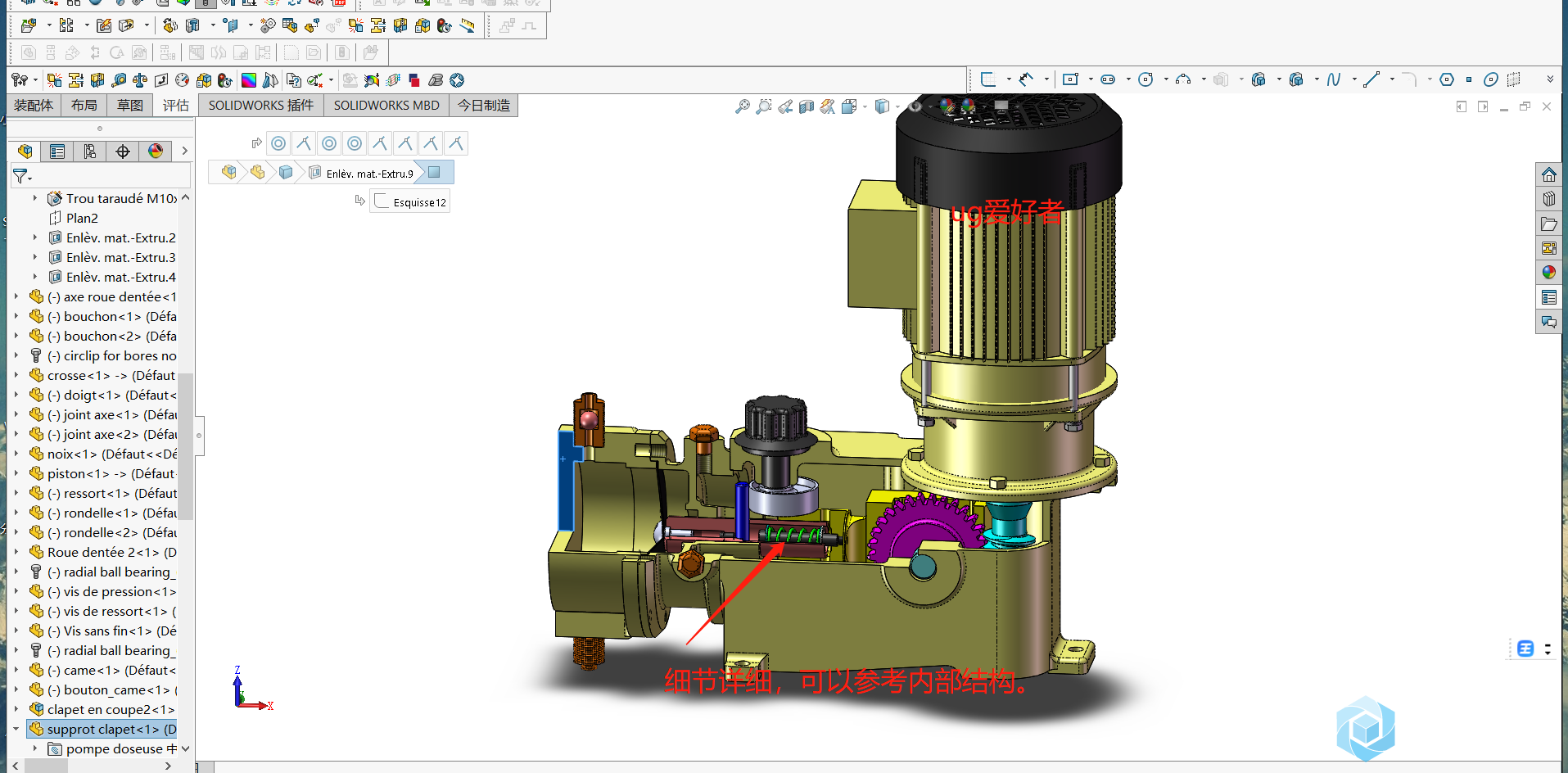The image size is (1568, 773).
Task: Open the SOLIDWORKS MBD tab
Action: pos(386,105)
